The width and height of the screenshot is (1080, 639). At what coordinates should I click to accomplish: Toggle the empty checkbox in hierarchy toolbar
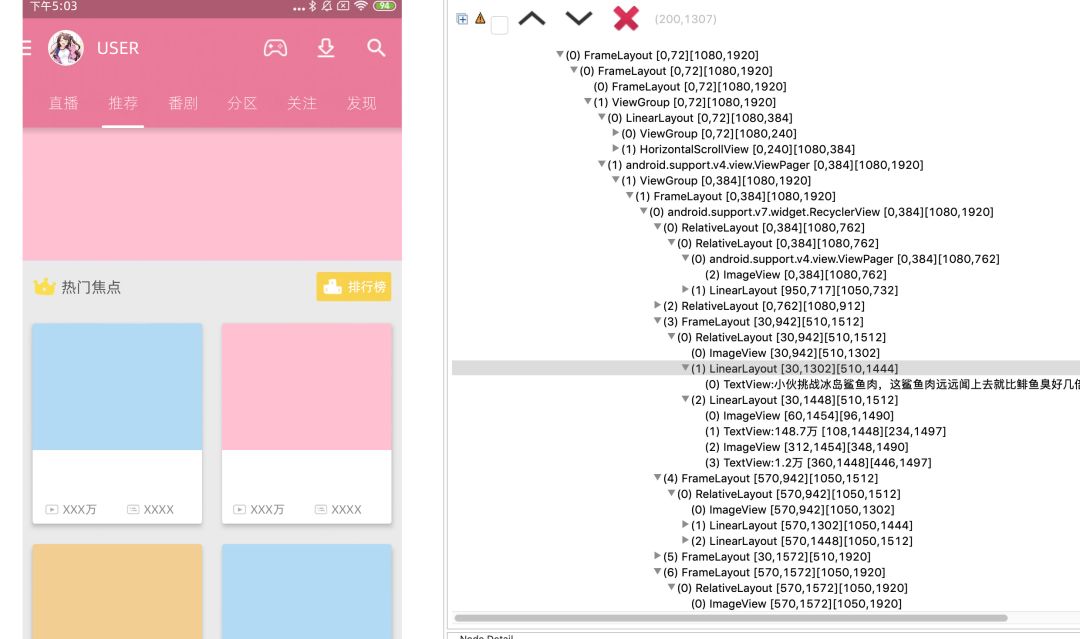tap(499, 25)
